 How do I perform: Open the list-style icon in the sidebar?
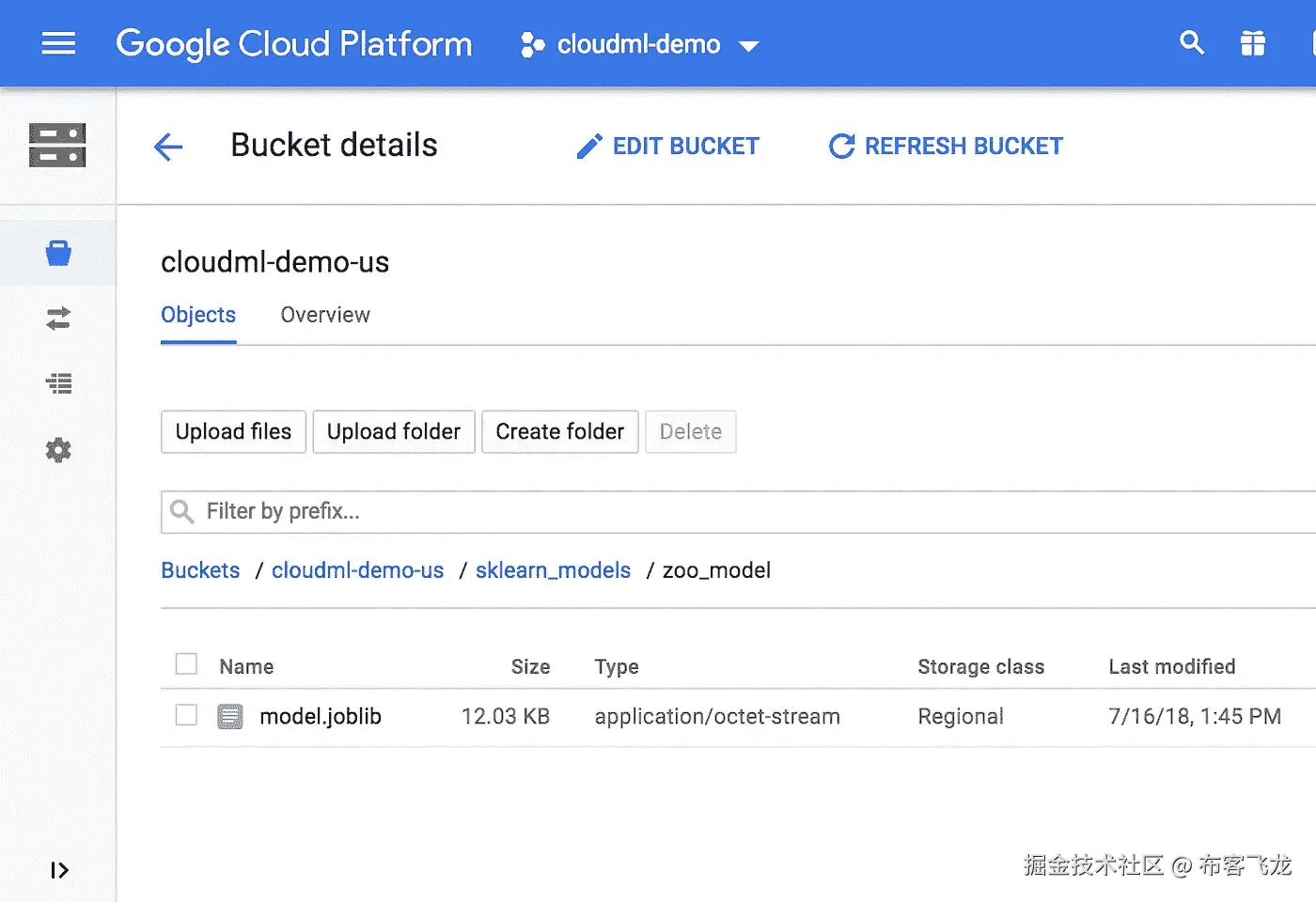pyautogui.click(x=58, y=383)
